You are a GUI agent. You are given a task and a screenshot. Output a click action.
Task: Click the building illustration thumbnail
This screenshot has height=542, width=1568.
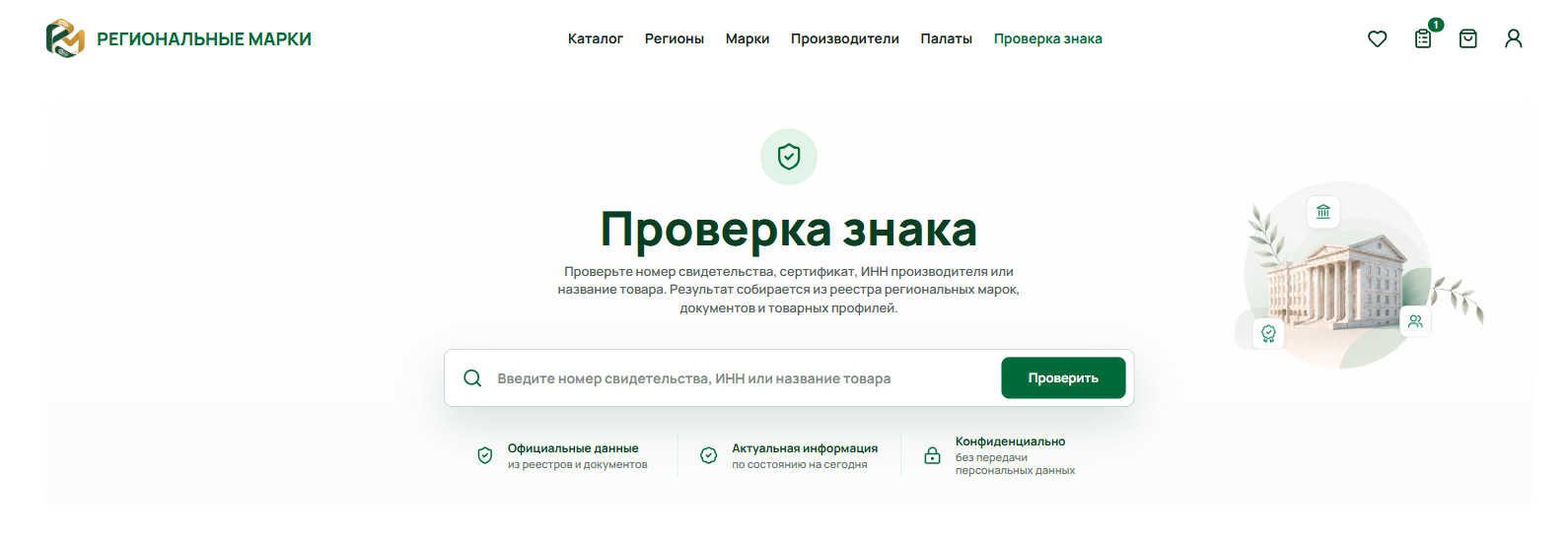1359,276
